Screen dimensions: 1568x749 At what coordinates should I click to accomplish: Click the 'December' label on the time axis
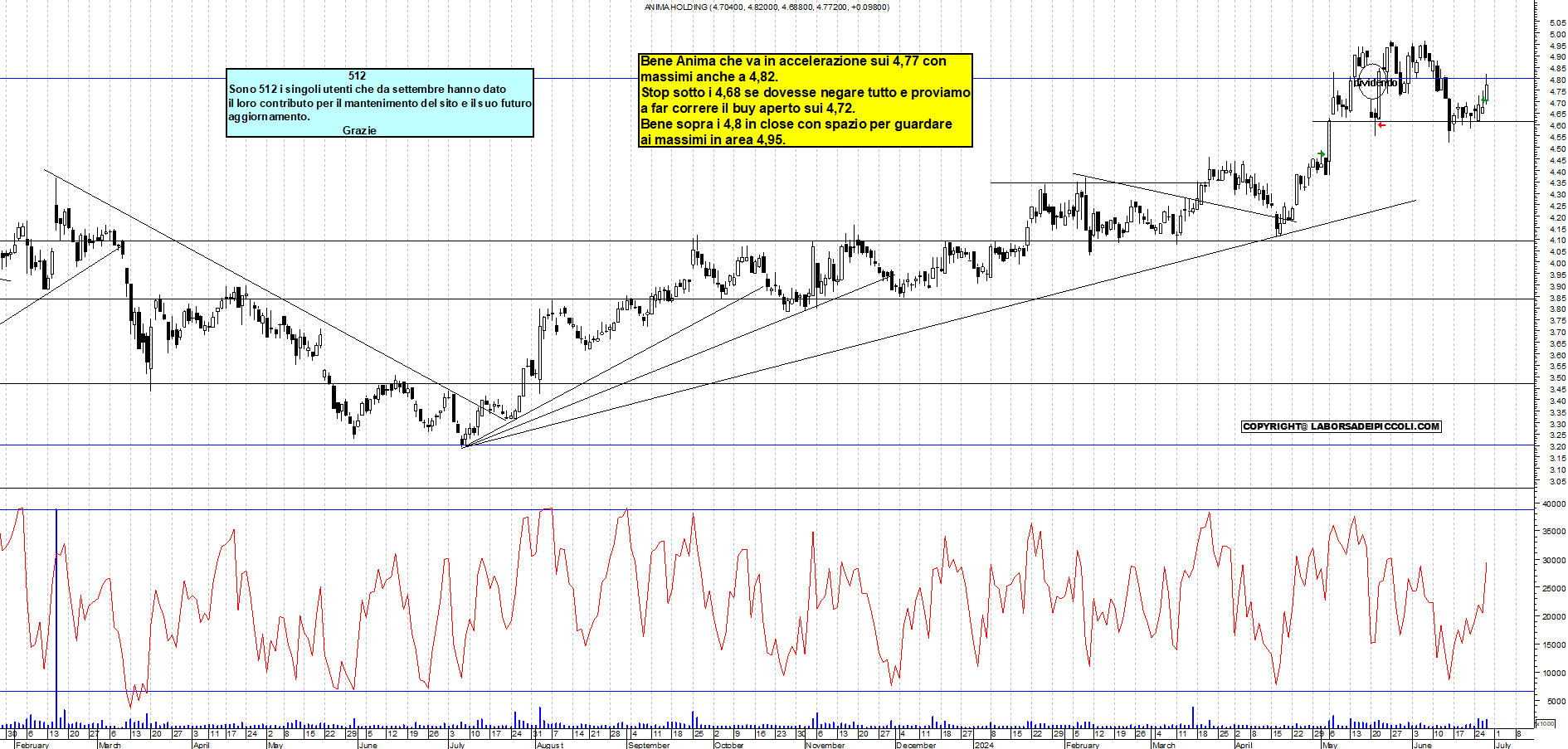[x=916, y=745]
